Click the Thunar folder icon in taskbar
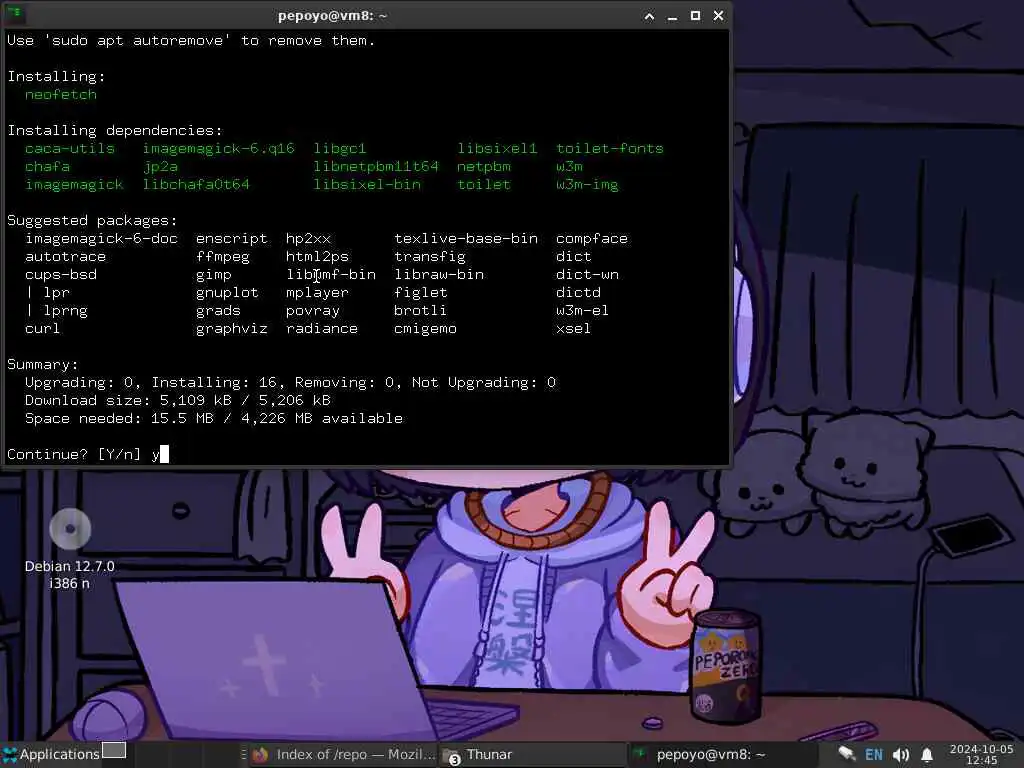1024x768 pixels. (451, 756)
